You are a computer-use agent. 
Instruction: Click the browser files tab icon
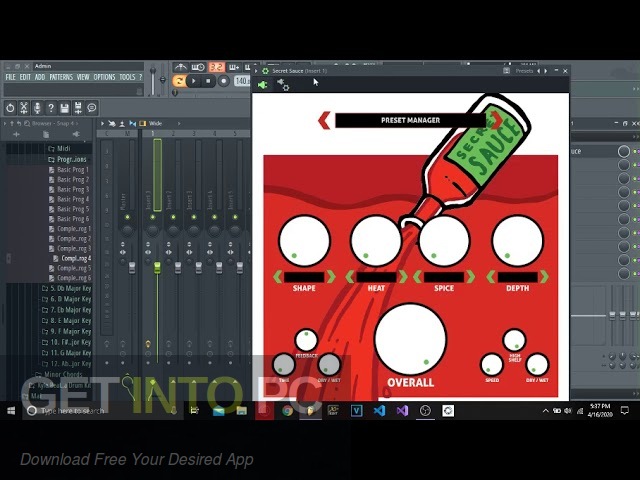coord(46,134)
